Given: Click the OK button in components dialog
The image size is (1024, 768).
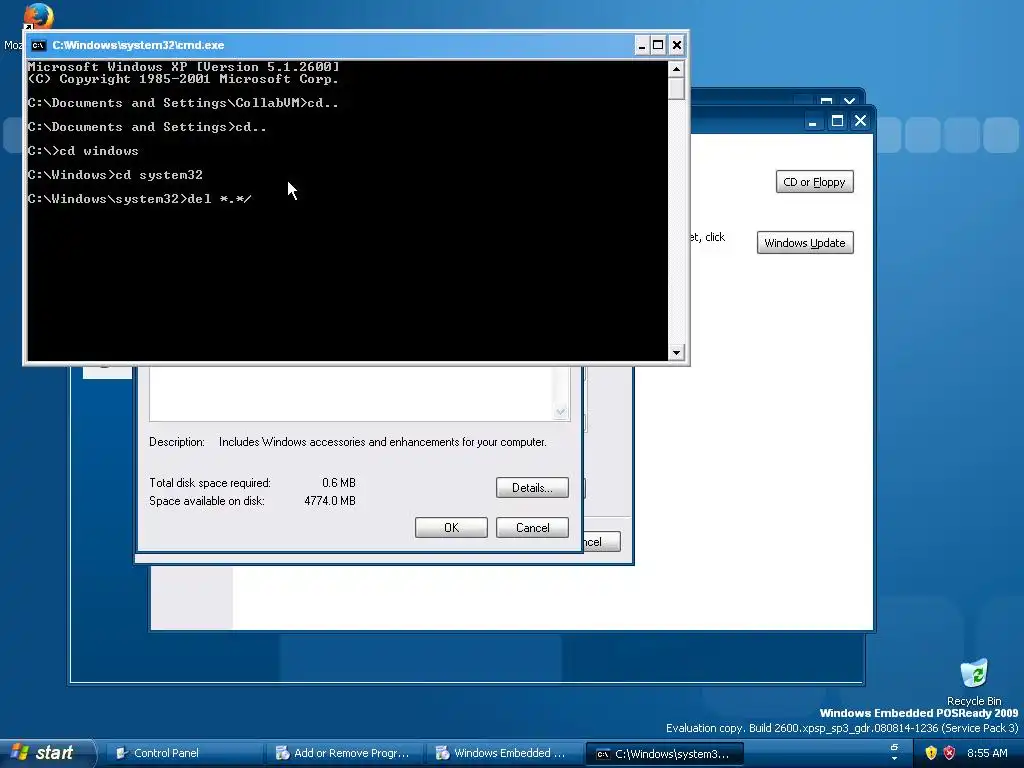Looking at the screenshot, I should (451, 528).
